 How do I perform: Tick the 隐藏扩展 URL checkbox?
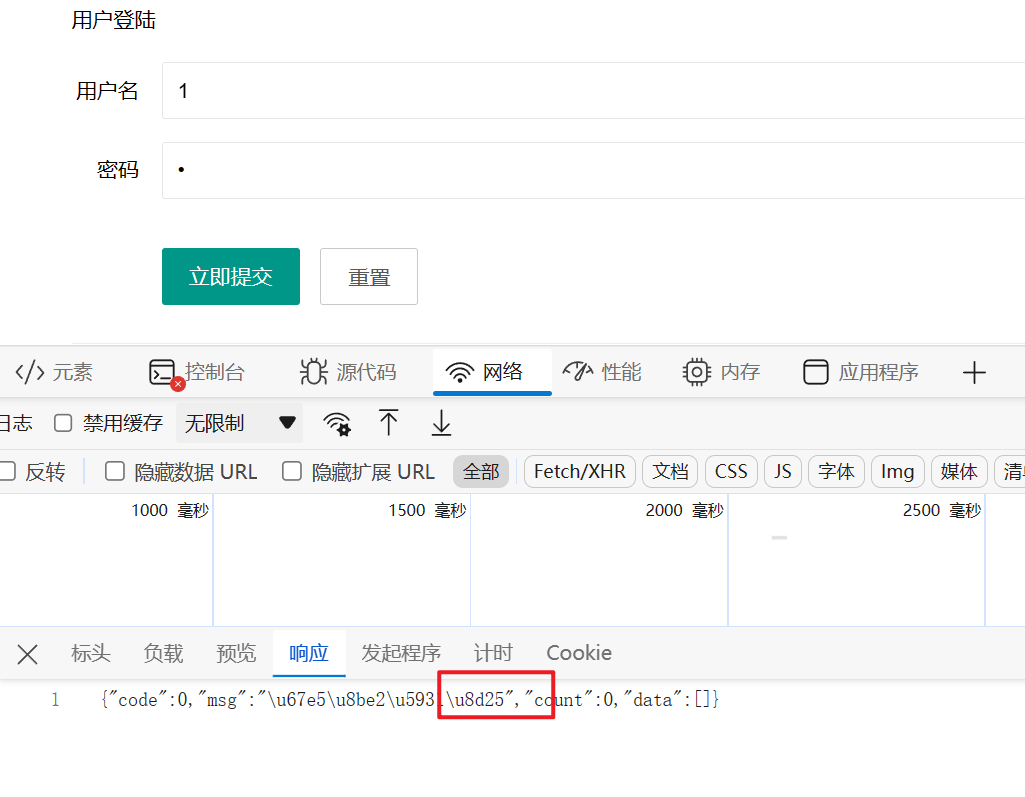tap(292, 471)
